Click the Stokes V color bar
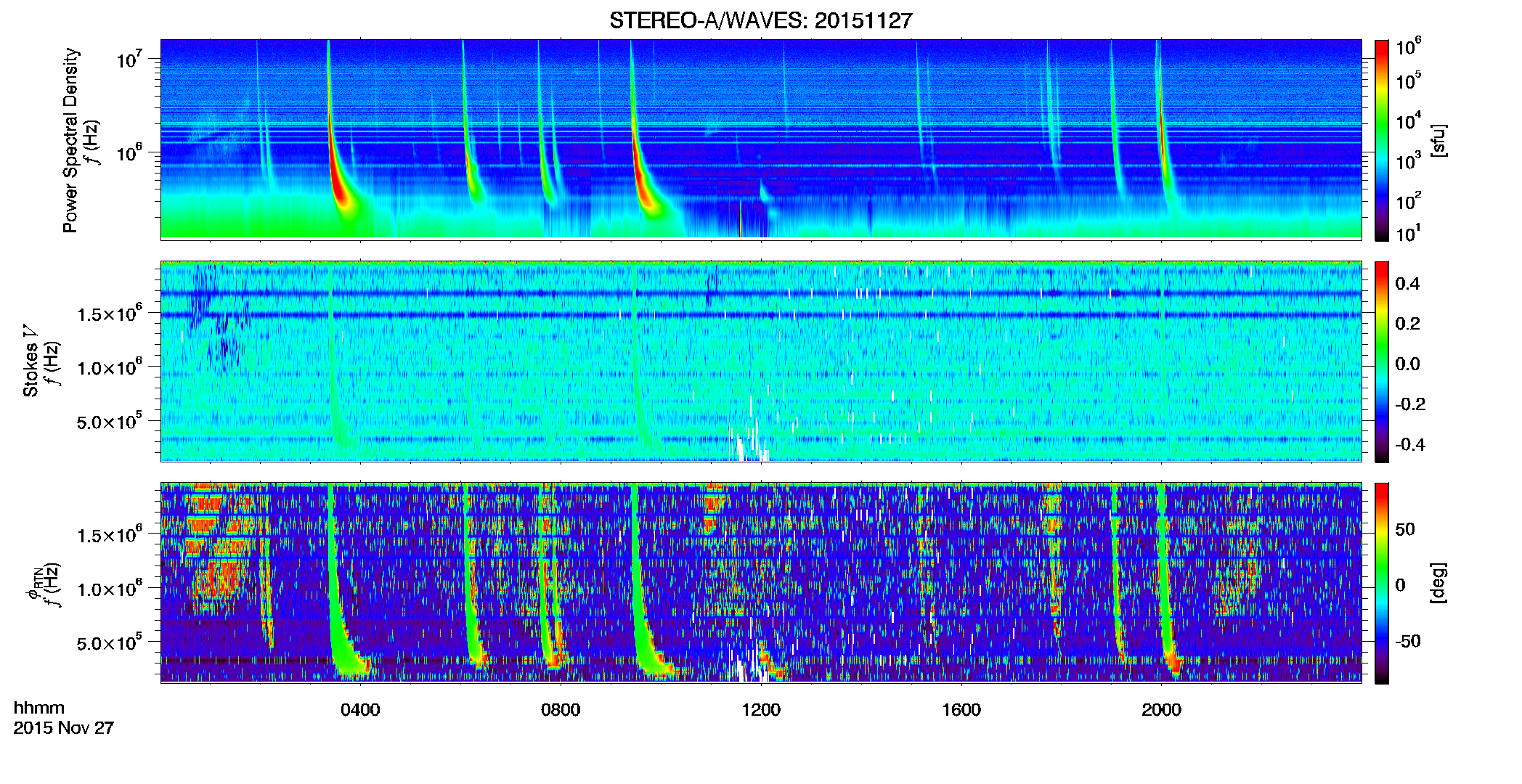1522x784 pixels. click(x=1381, y=362)
